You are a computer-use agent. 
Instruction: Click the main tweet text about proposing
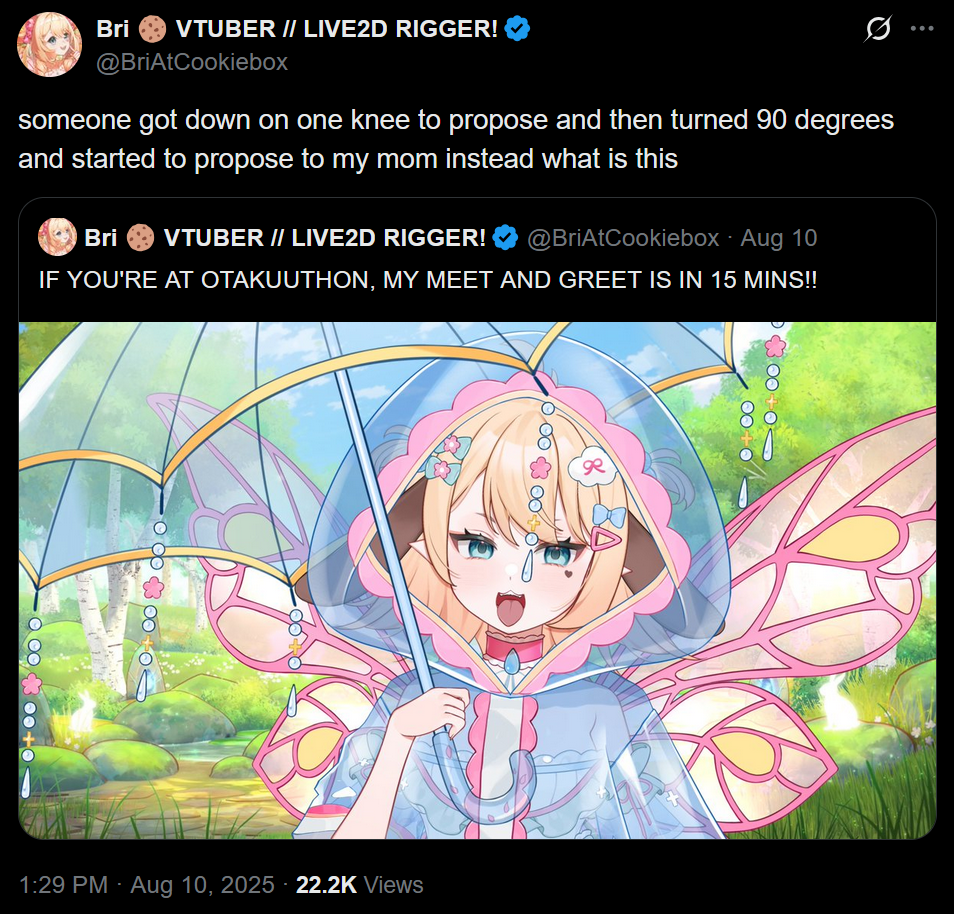click(456, 139)
